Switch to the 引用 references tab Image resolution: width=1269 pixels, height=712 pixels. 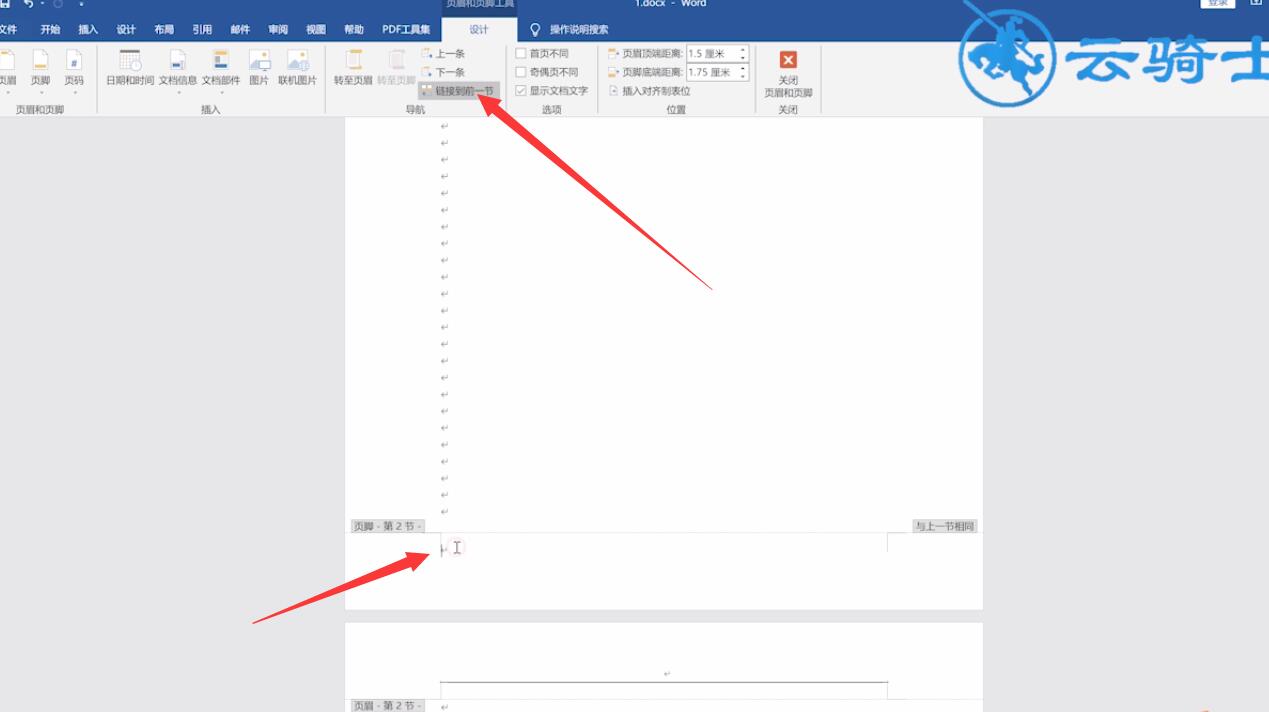202,30
